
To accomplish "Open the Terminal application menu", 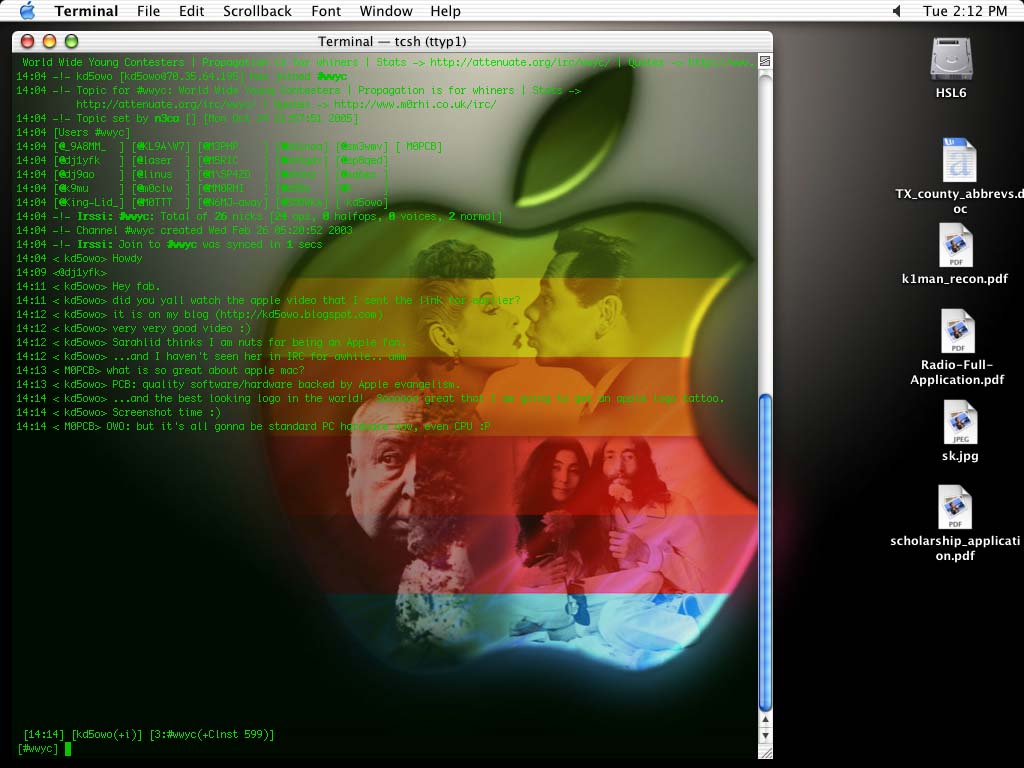I will pos(86,11).
